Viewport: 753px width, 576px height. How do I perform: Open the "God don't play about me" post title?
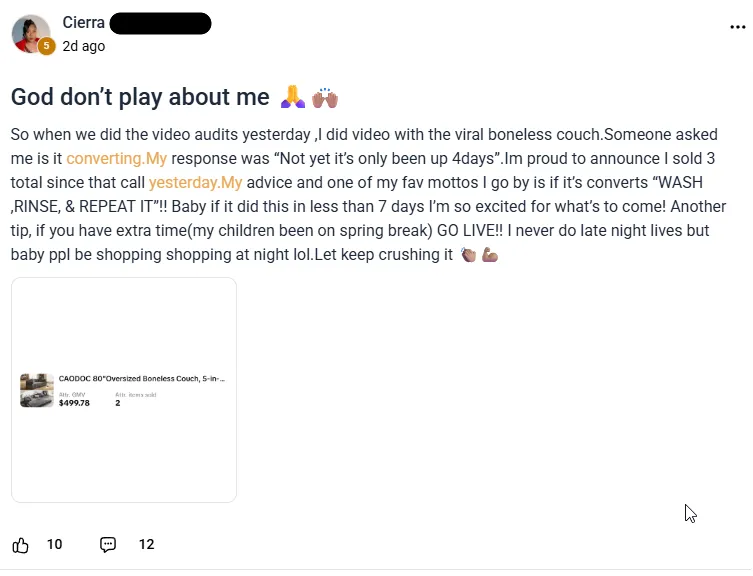140,97
